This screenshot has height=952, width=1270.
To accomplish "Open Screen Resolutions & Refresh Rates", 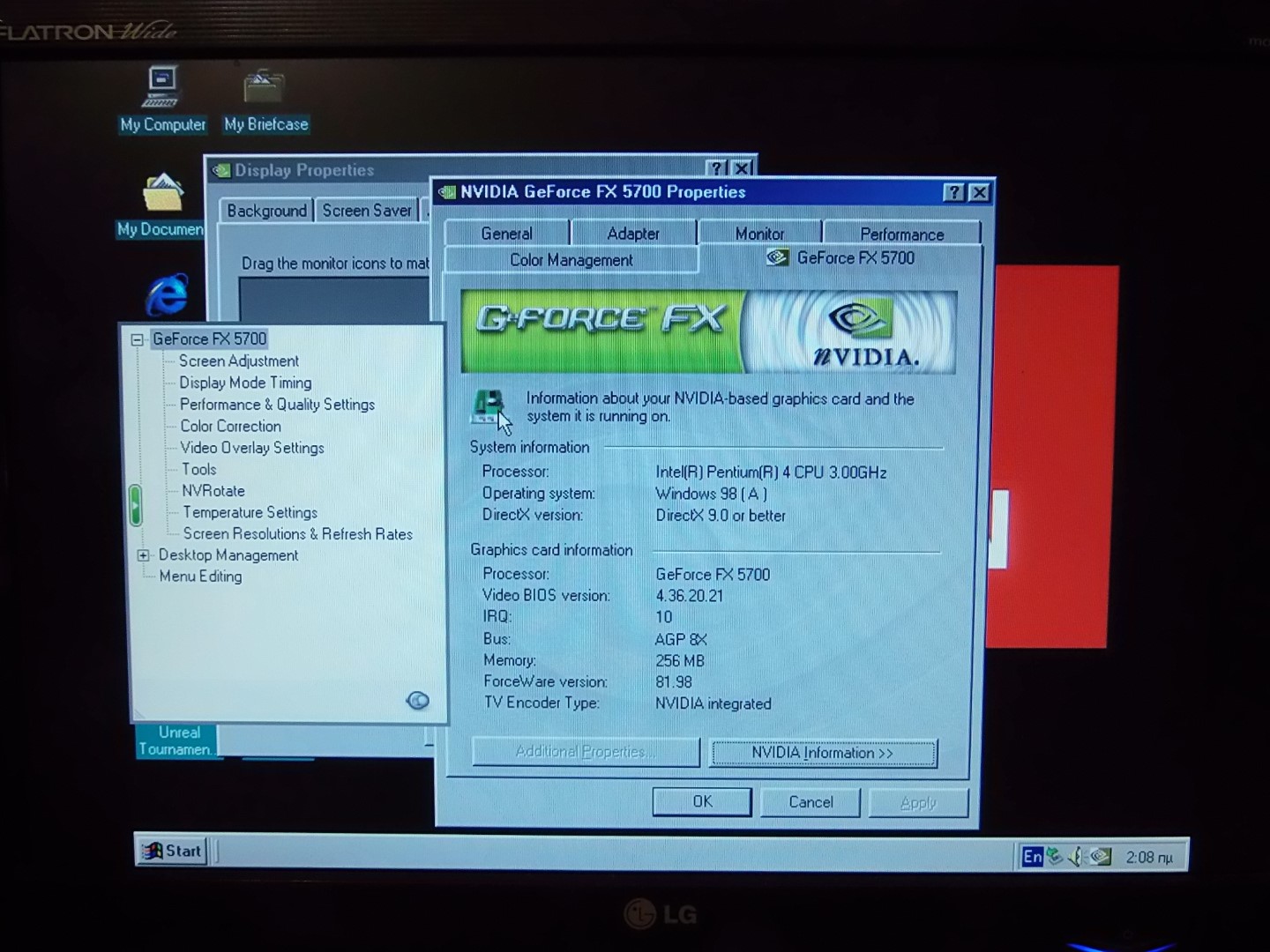I will coord(297,534).
